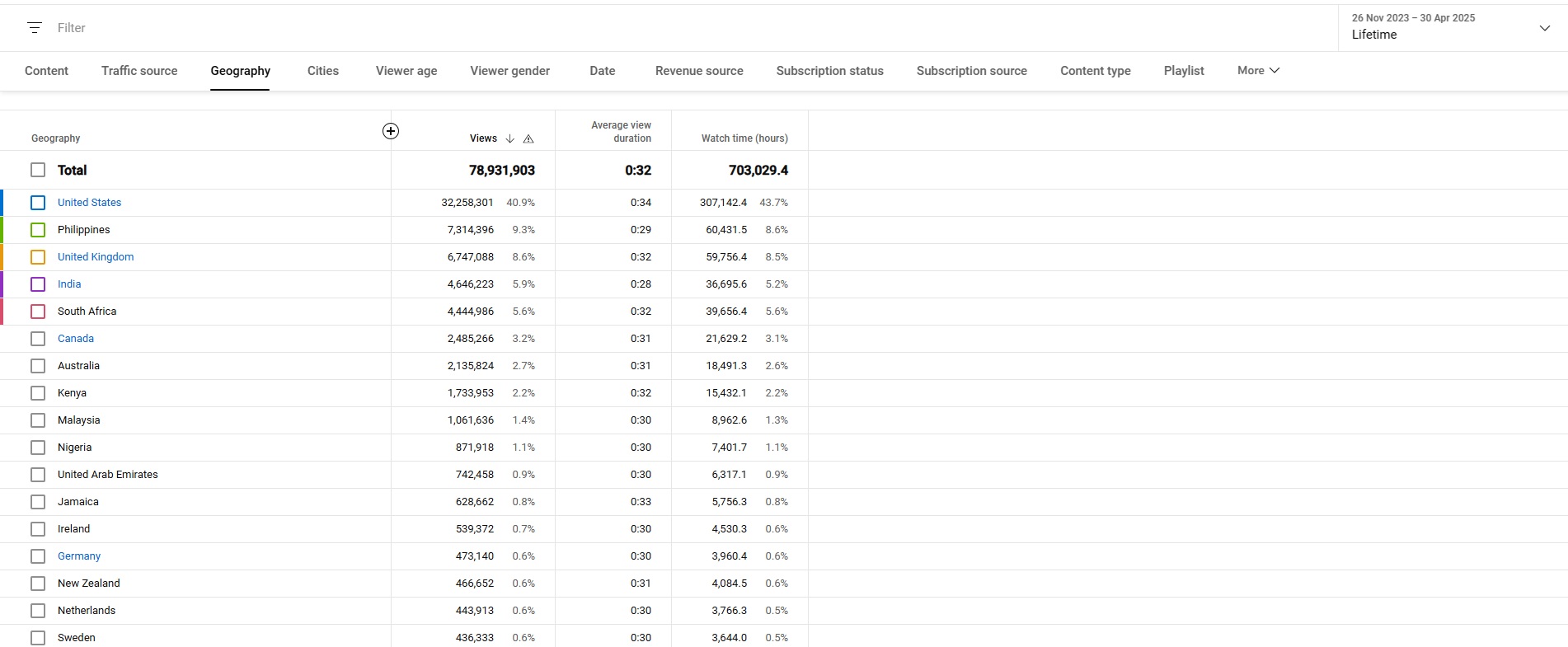The height and width of the screenshot is (647, 1568).
Task: Click Philippines row name
Action: pos(83,230)
